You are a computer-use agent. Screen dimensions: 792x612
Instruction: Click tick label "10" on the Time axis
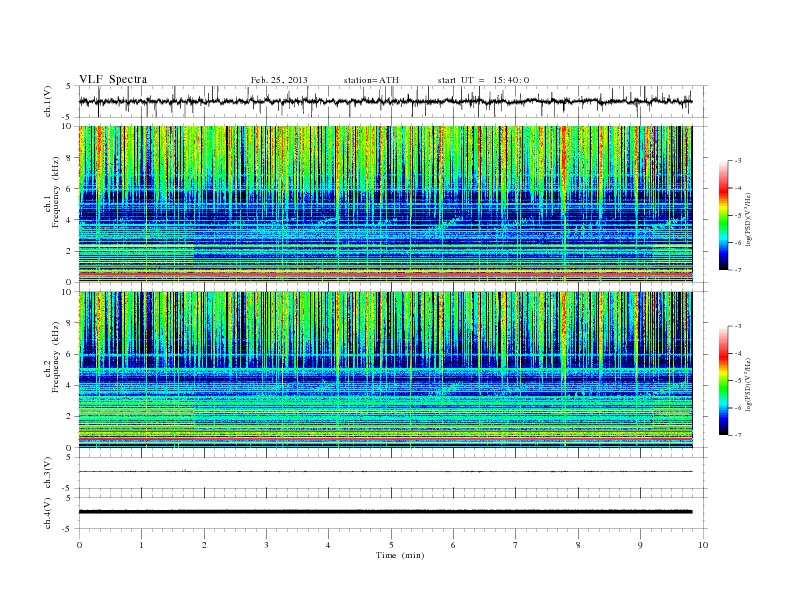tap(703, 545)
